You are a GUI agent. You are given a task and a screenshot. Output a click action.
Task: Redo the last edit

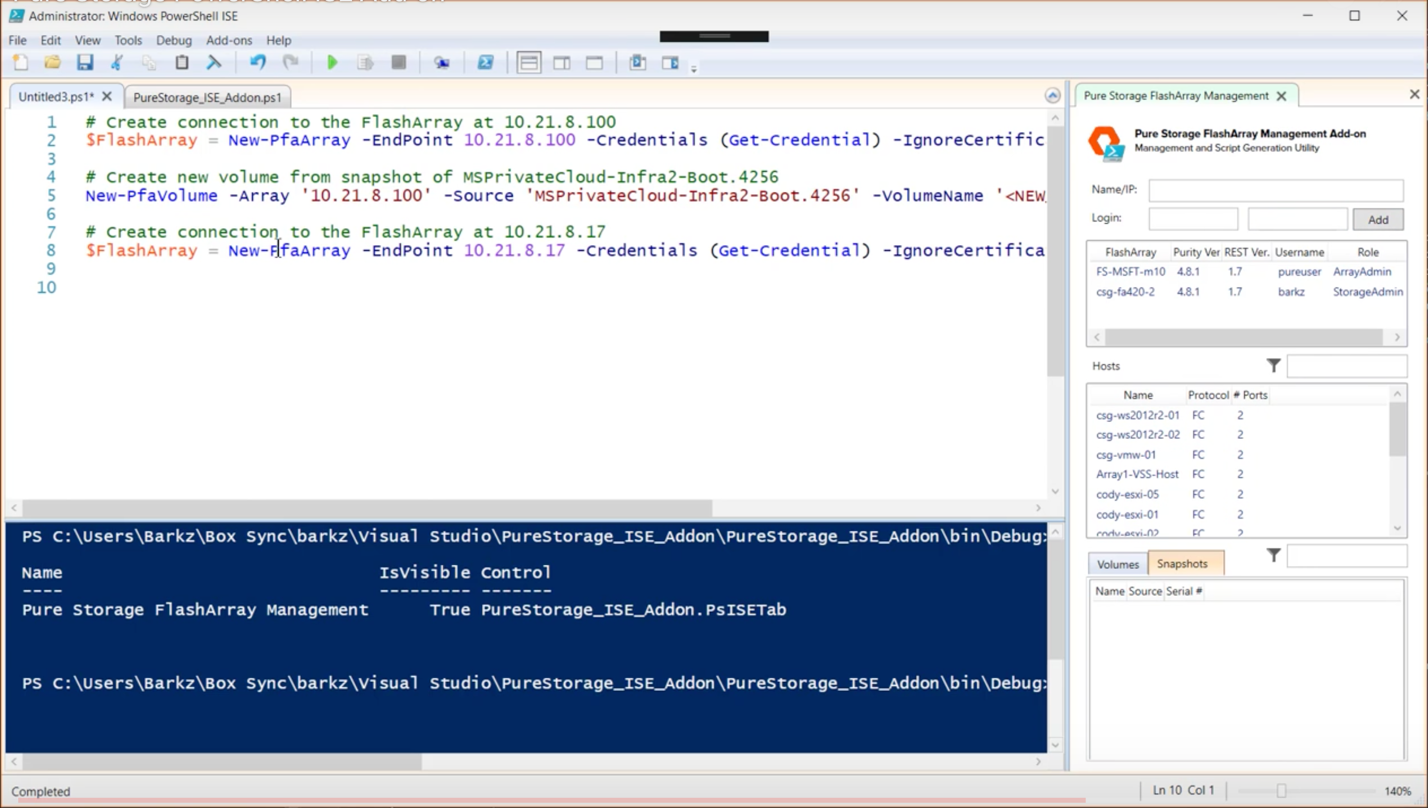coord(290,63)
